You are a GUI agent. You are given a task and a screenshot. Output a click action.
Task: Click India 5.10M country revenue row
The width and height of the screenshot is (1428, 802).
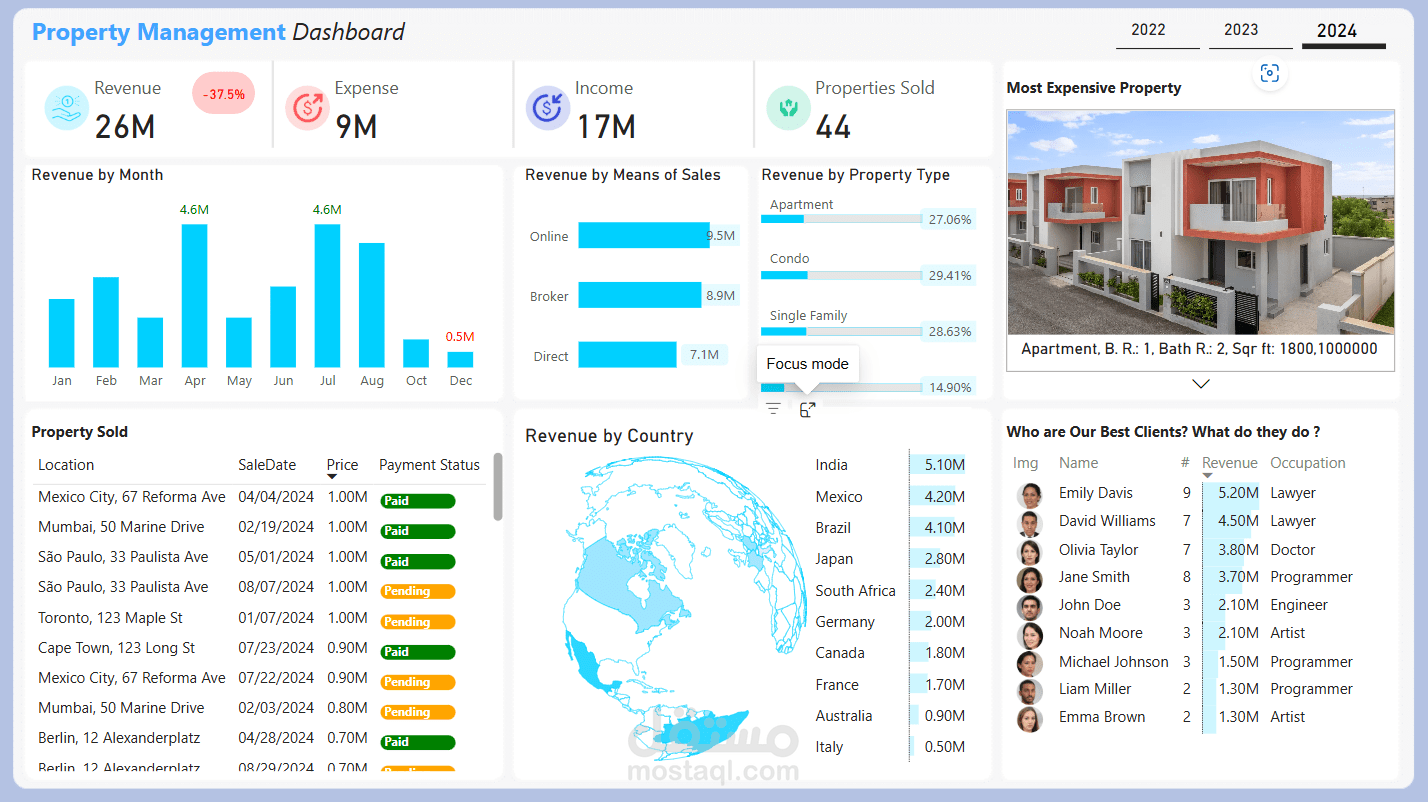point(890,465)
